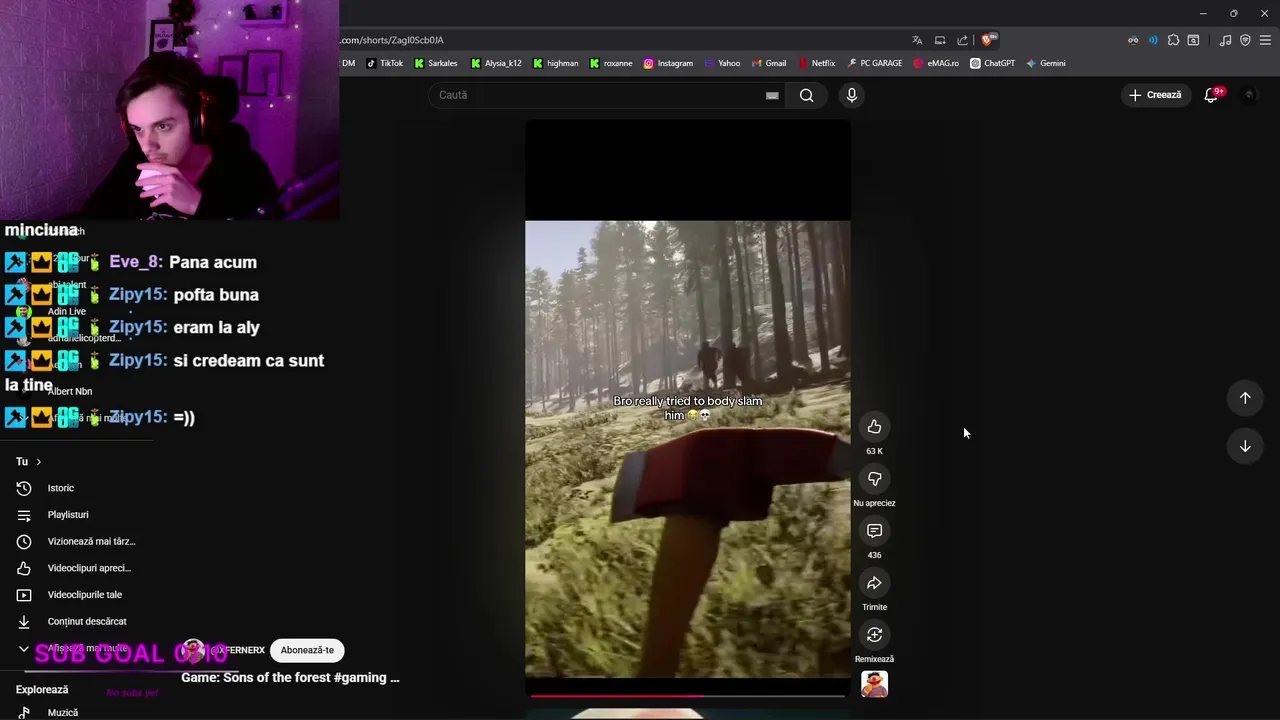The width and height of the screenshot is (1280, 720).
Task: Open the on-screen keyboard icon in search box
Action: pos(772,95)
